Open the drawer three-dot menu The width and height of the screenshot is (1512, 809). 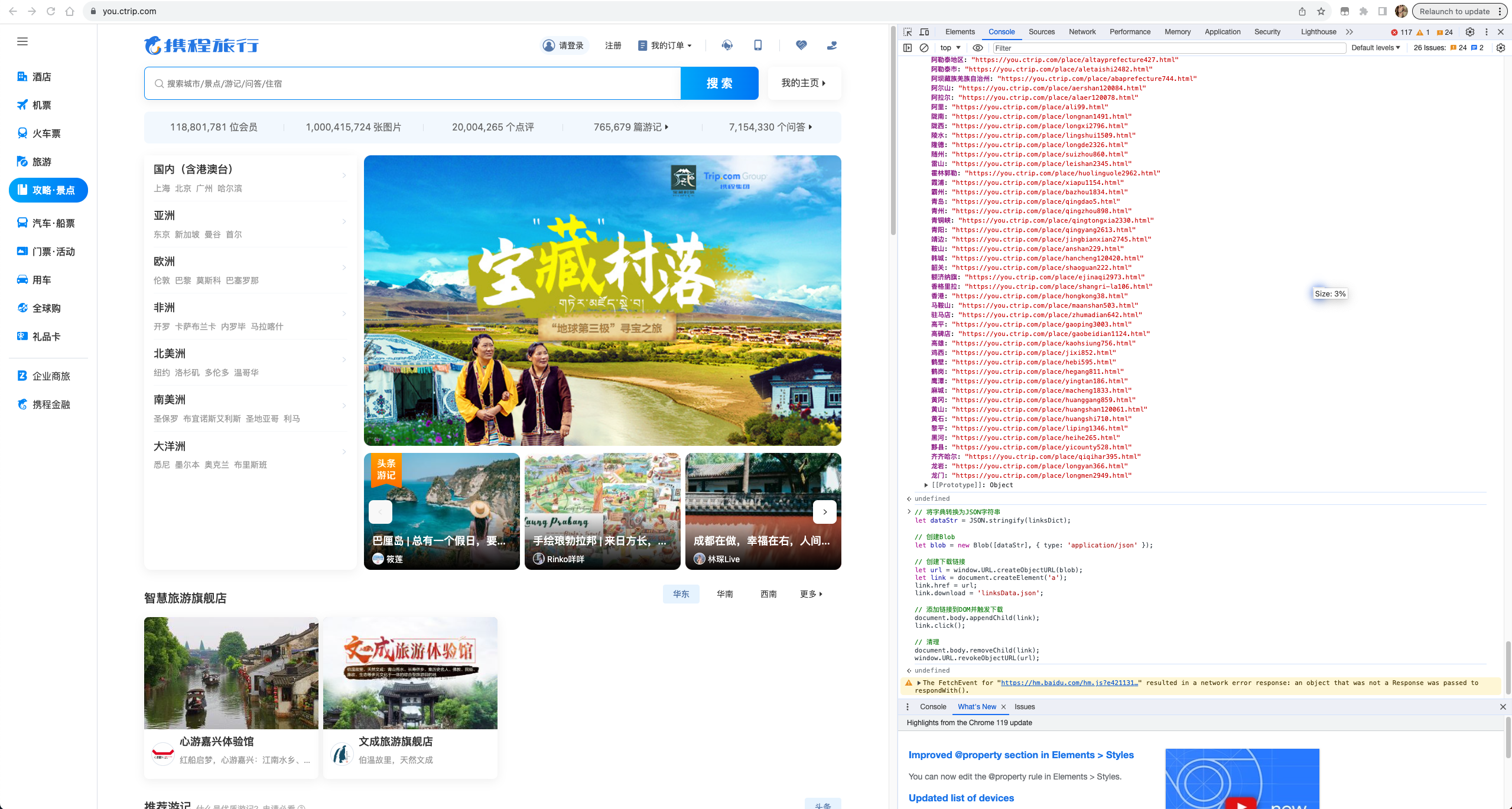908,707
